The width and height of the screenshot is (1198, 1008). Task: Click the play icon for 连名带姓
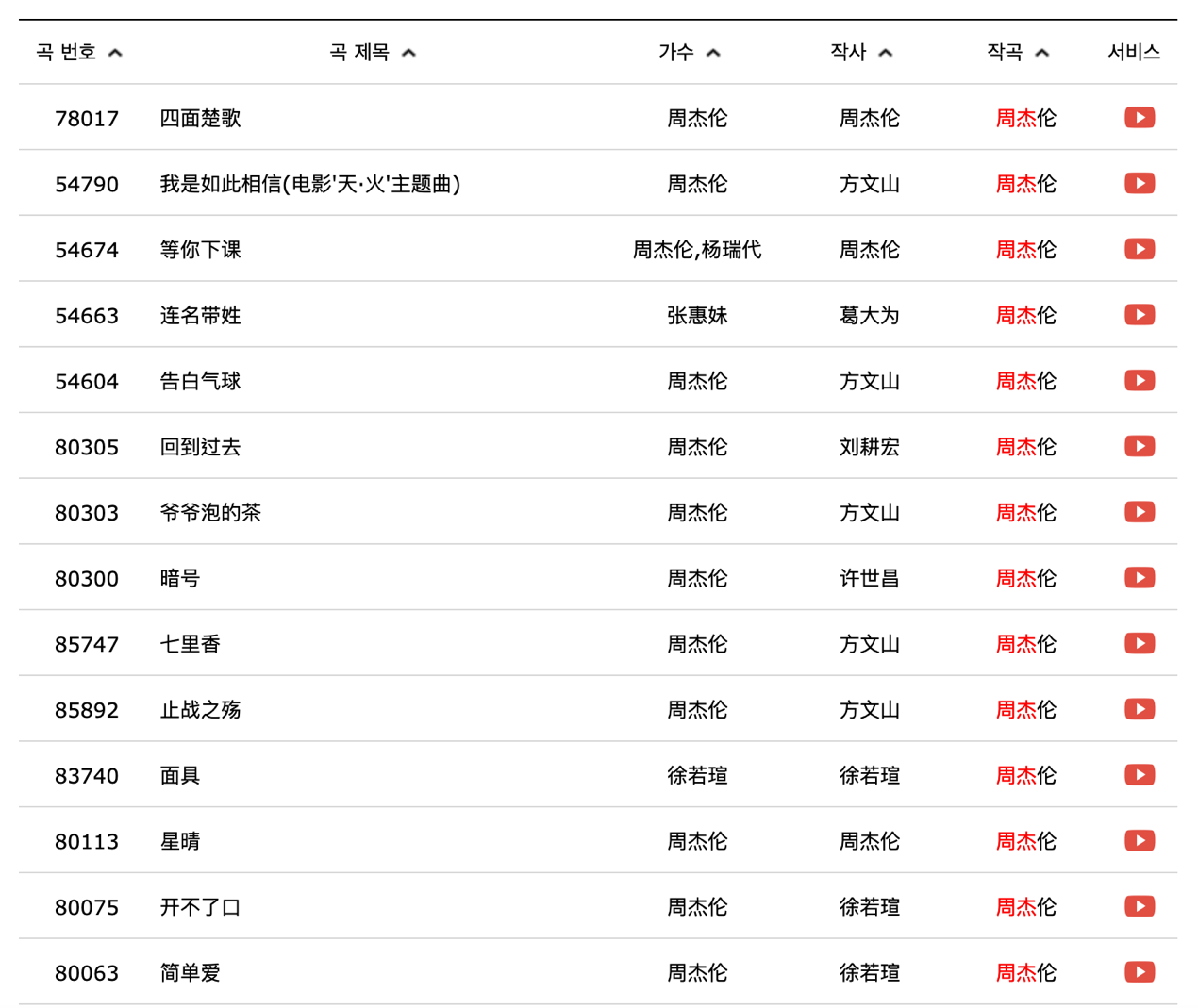[x=1139, y=315]
